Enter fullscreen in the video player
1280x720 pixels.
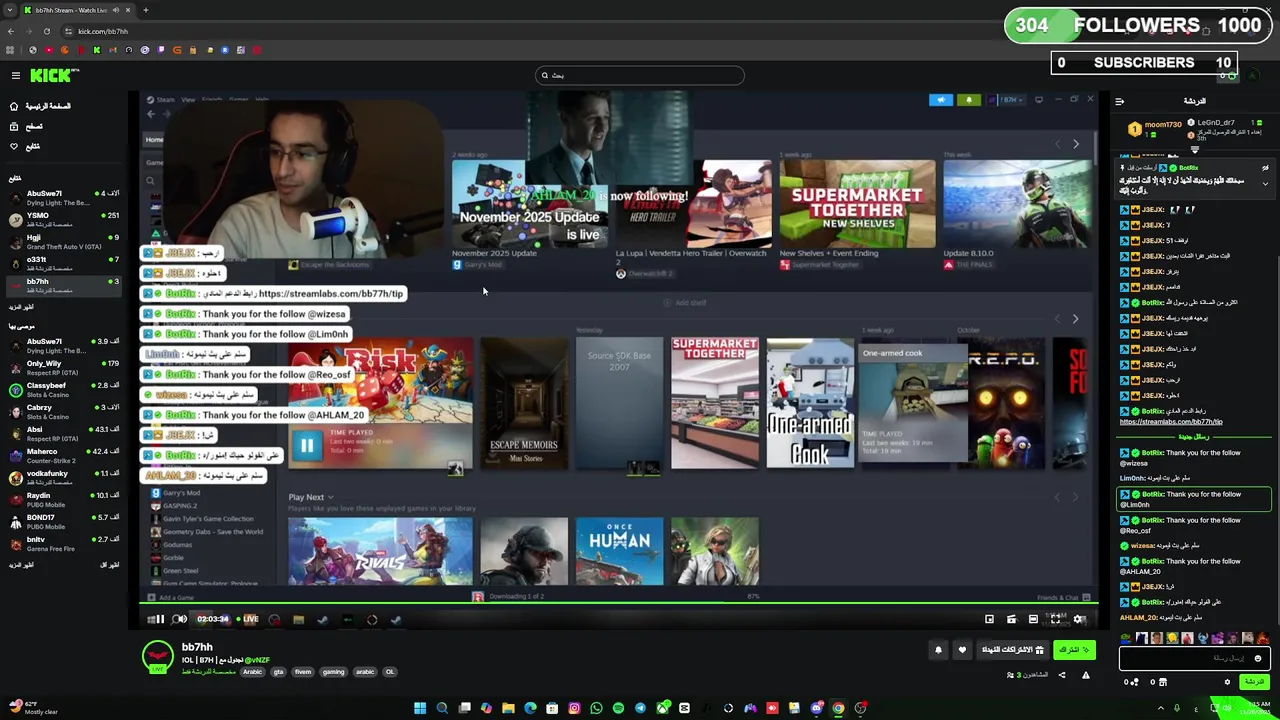pyautogui.click(x=1056, y=620)
